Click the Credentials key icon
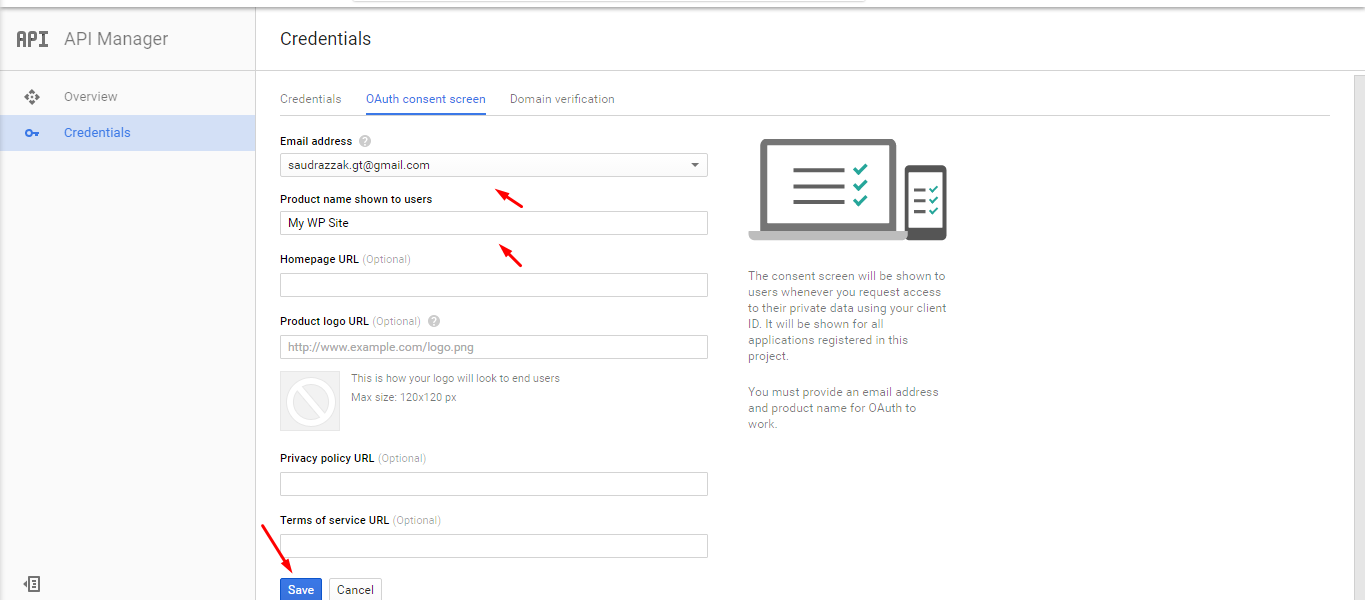The width and height of the screenshot is (1365, 600). point(32,133)
